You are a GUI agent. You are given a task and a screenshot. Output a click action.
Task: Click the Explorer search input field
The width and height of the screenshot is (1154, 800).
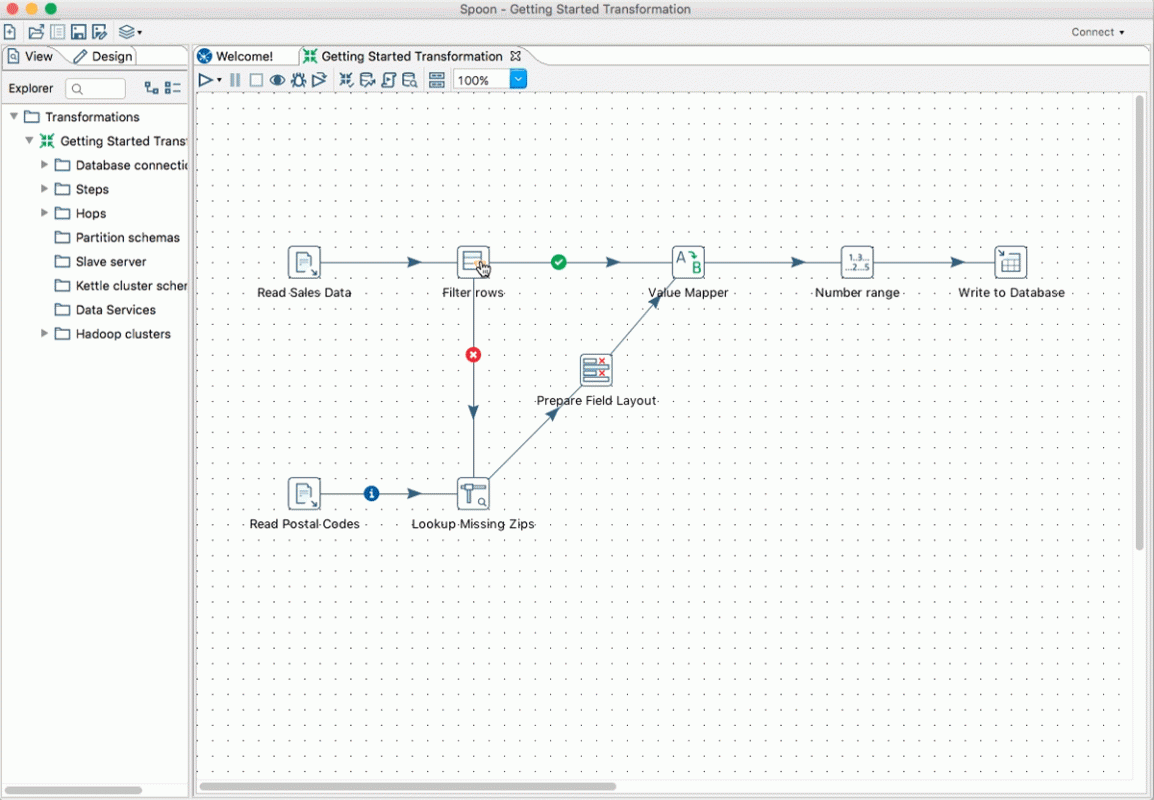pyautogui.click(x=96, y=88)
